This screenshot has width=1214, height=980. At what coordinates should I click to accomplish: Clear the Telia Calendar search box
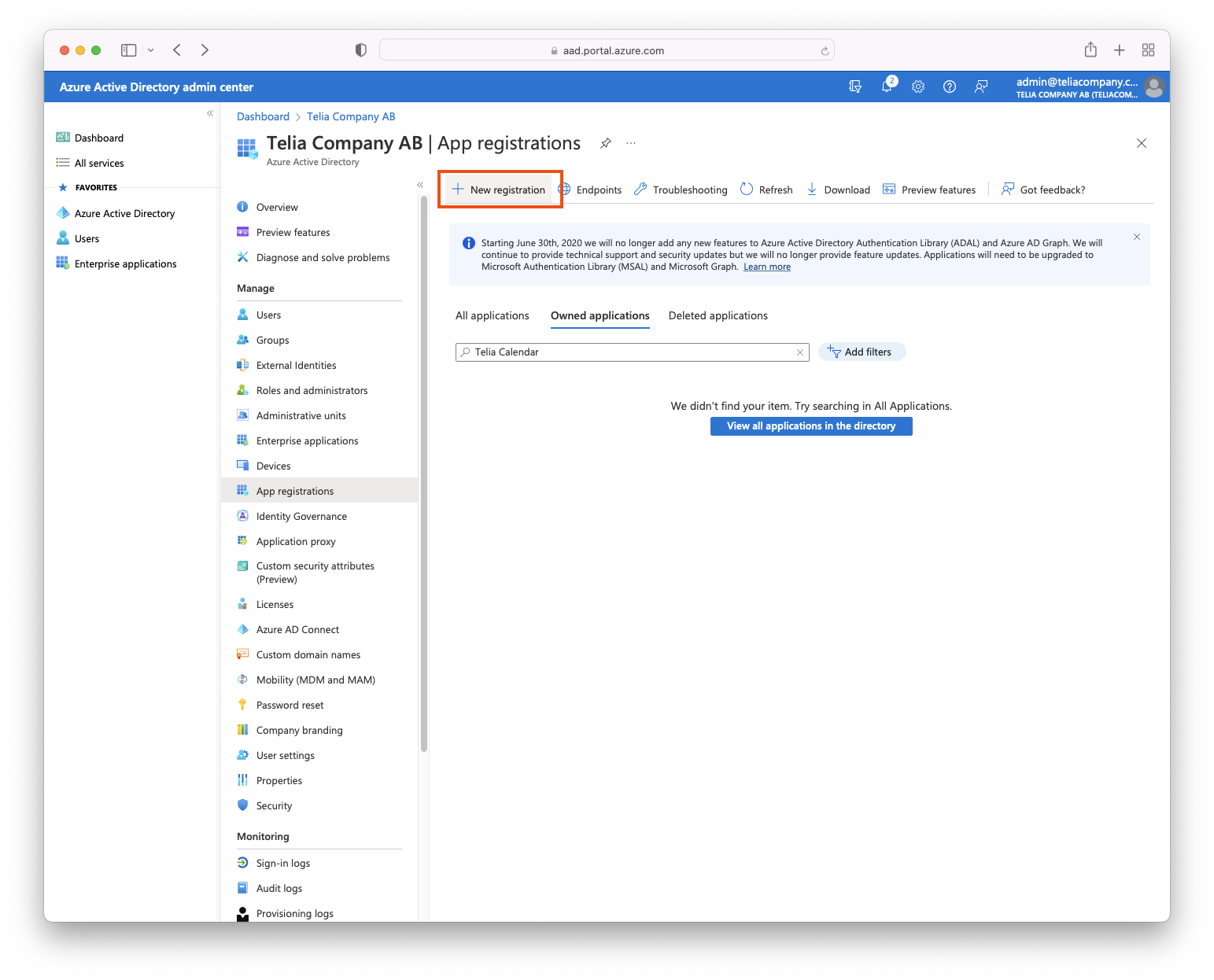click(x=800, y=352)
